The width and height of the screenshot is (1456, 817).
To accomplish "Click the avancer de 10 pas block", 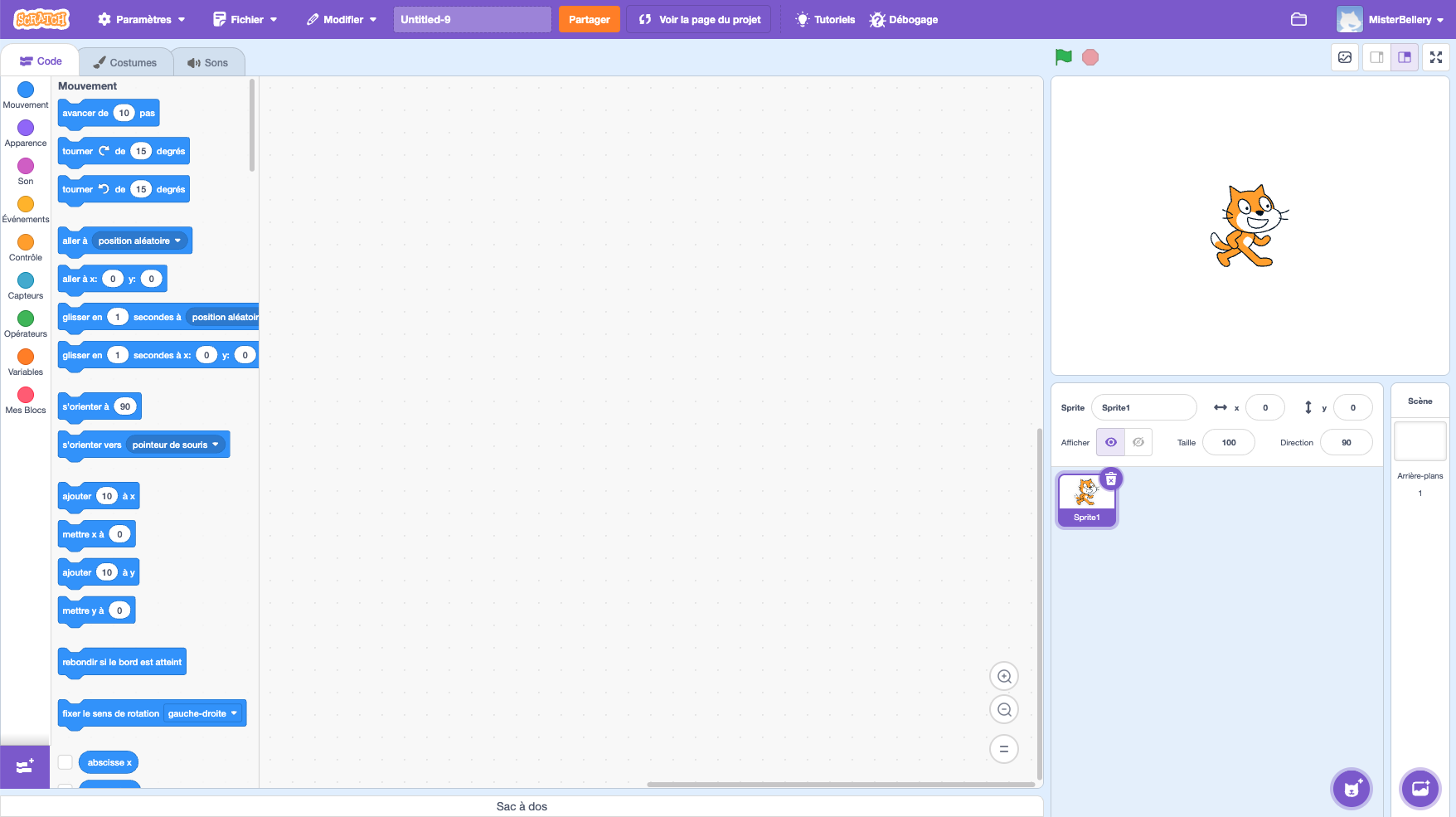I will (109, 113).
